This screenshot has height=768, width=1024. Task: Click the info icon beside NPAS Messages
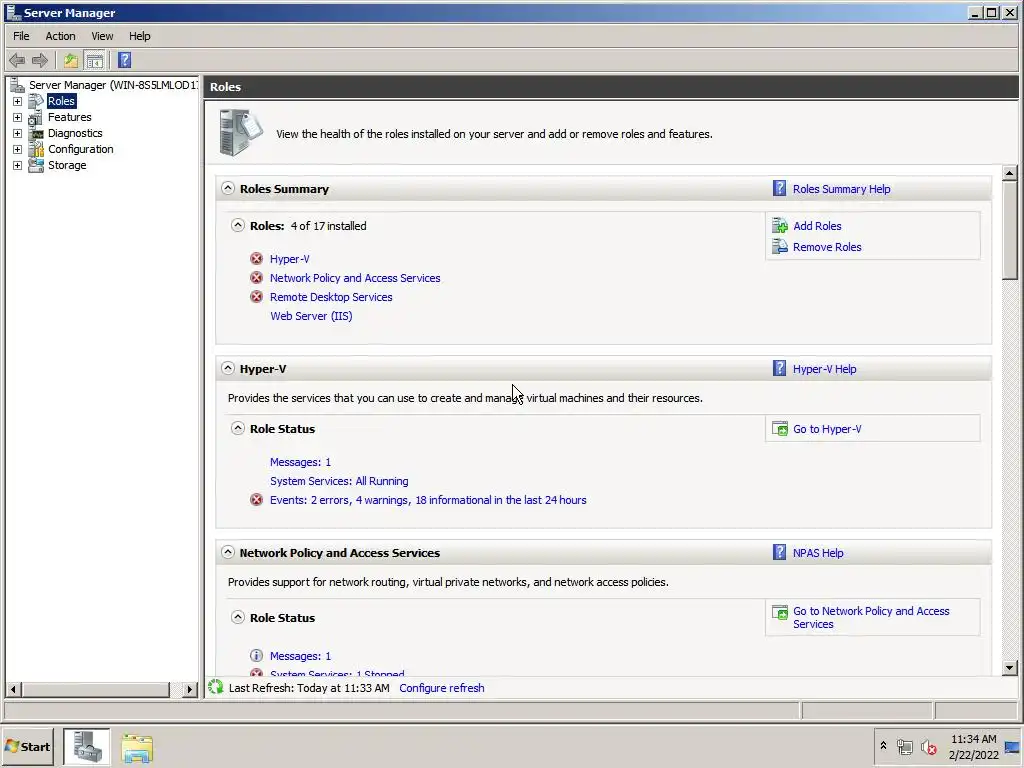tap(257, 655)
